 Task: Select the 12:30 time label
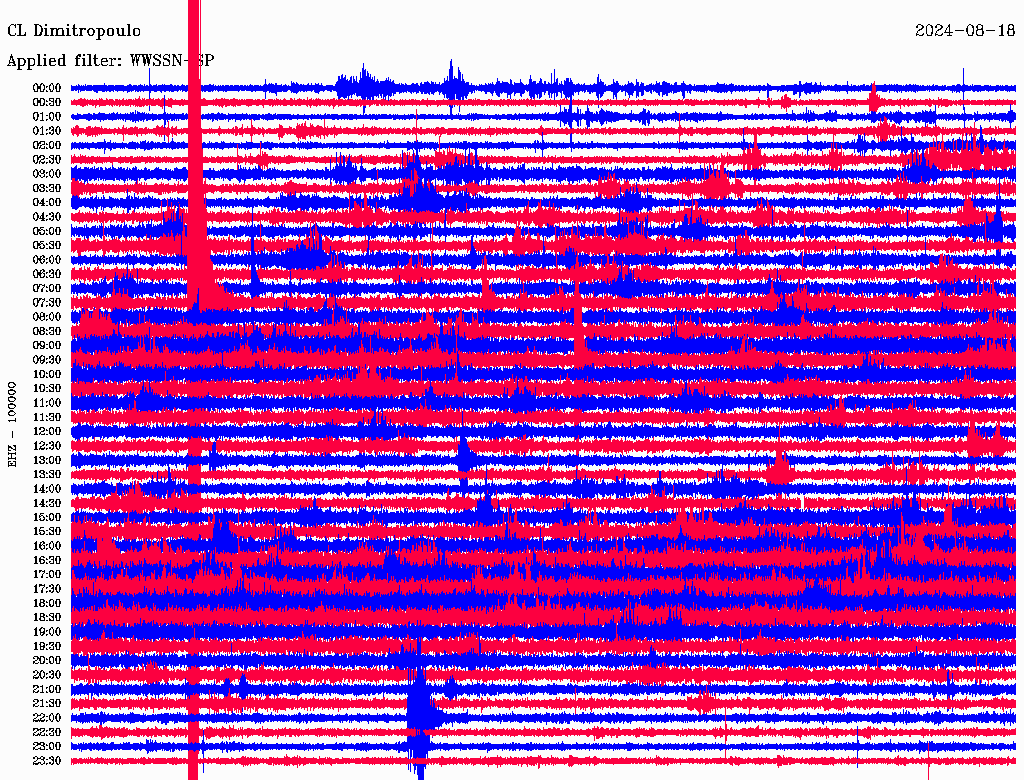[47, 446]
